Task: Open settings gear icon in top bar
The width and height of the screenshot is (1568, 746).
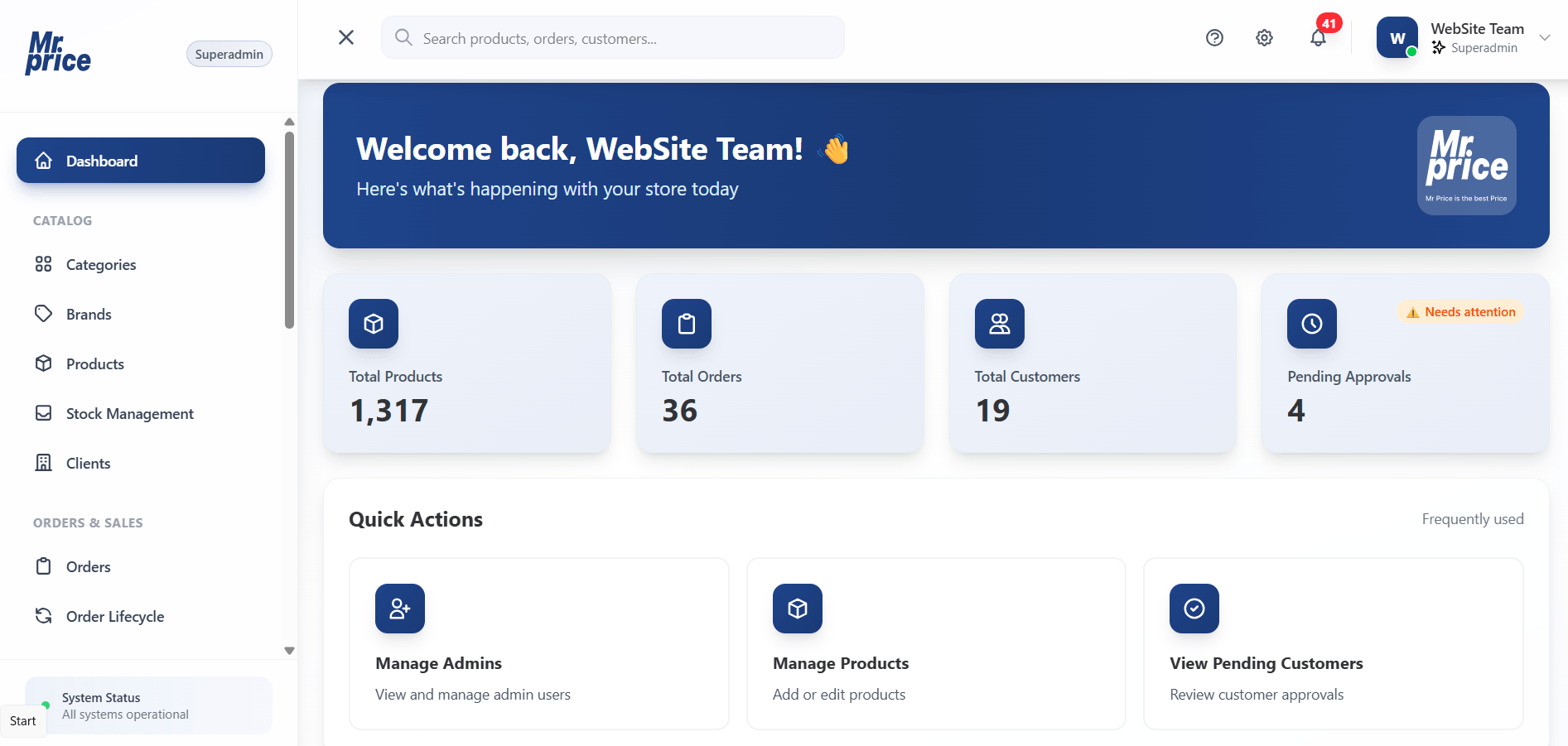Action: point(1264,38)
